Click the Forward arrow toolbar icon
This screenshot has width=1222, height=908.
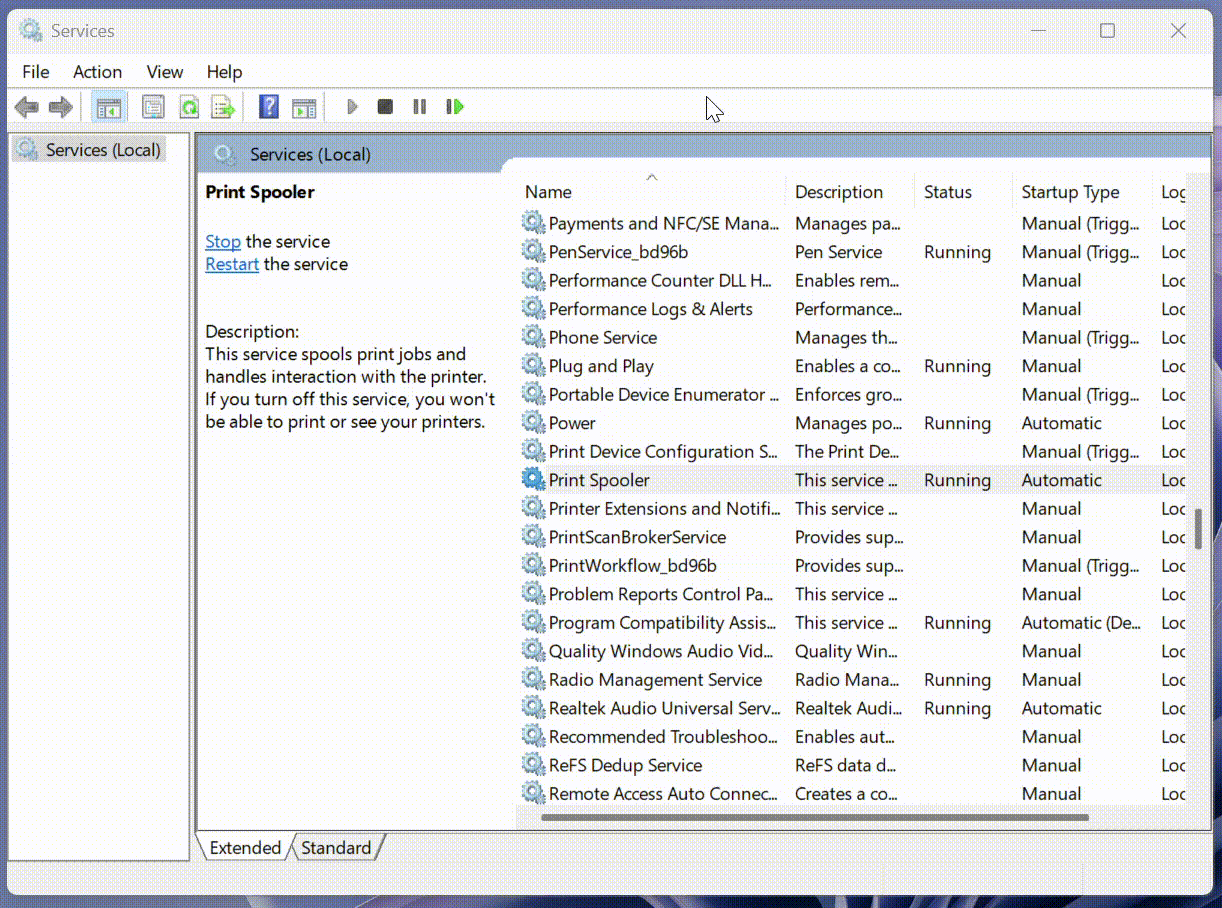pyautogui.click(x=61, y=107)
